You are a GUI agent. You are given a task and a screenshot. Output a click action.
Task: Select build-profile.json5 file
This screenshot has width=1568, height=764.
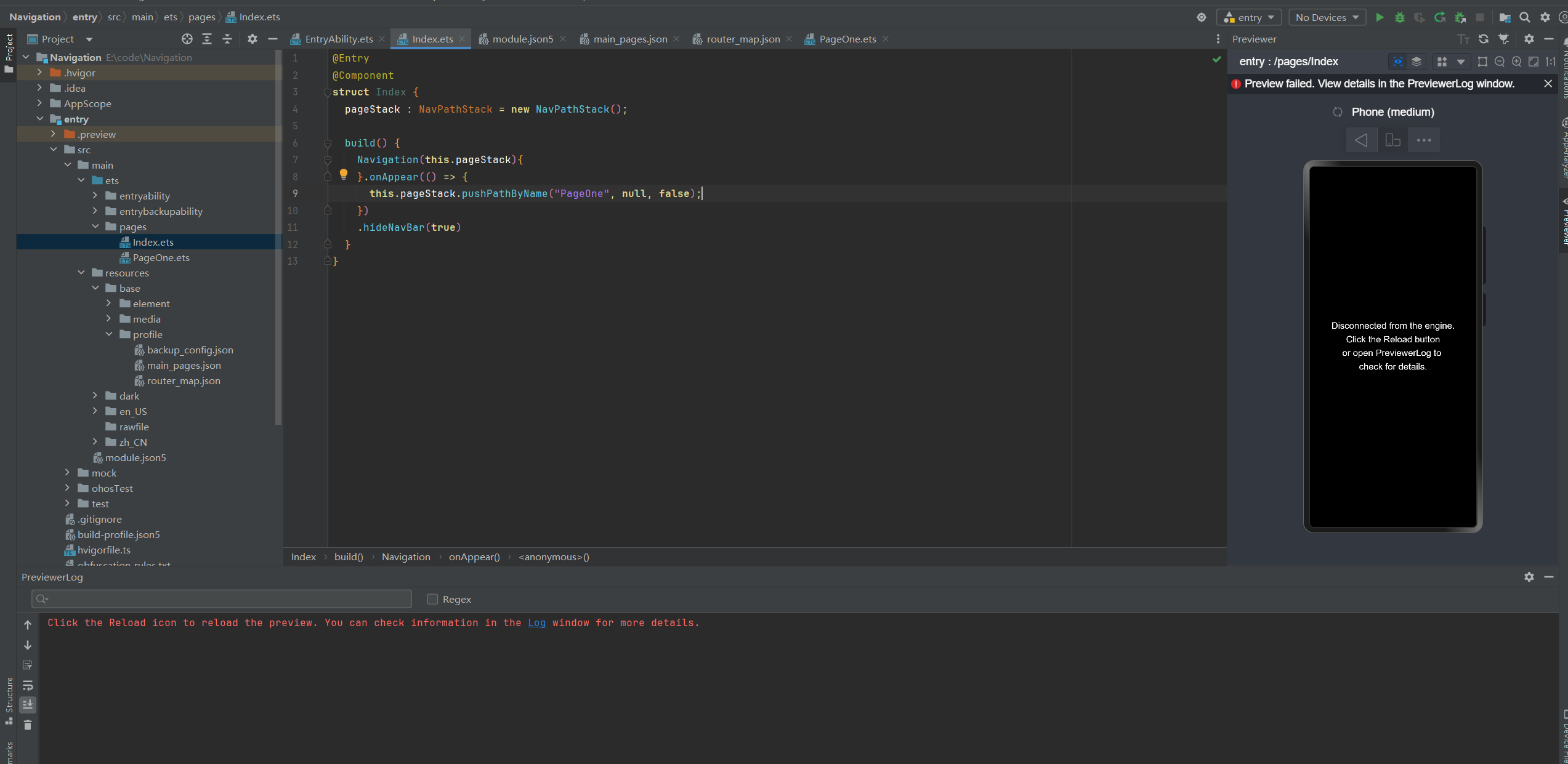(118, 534)
